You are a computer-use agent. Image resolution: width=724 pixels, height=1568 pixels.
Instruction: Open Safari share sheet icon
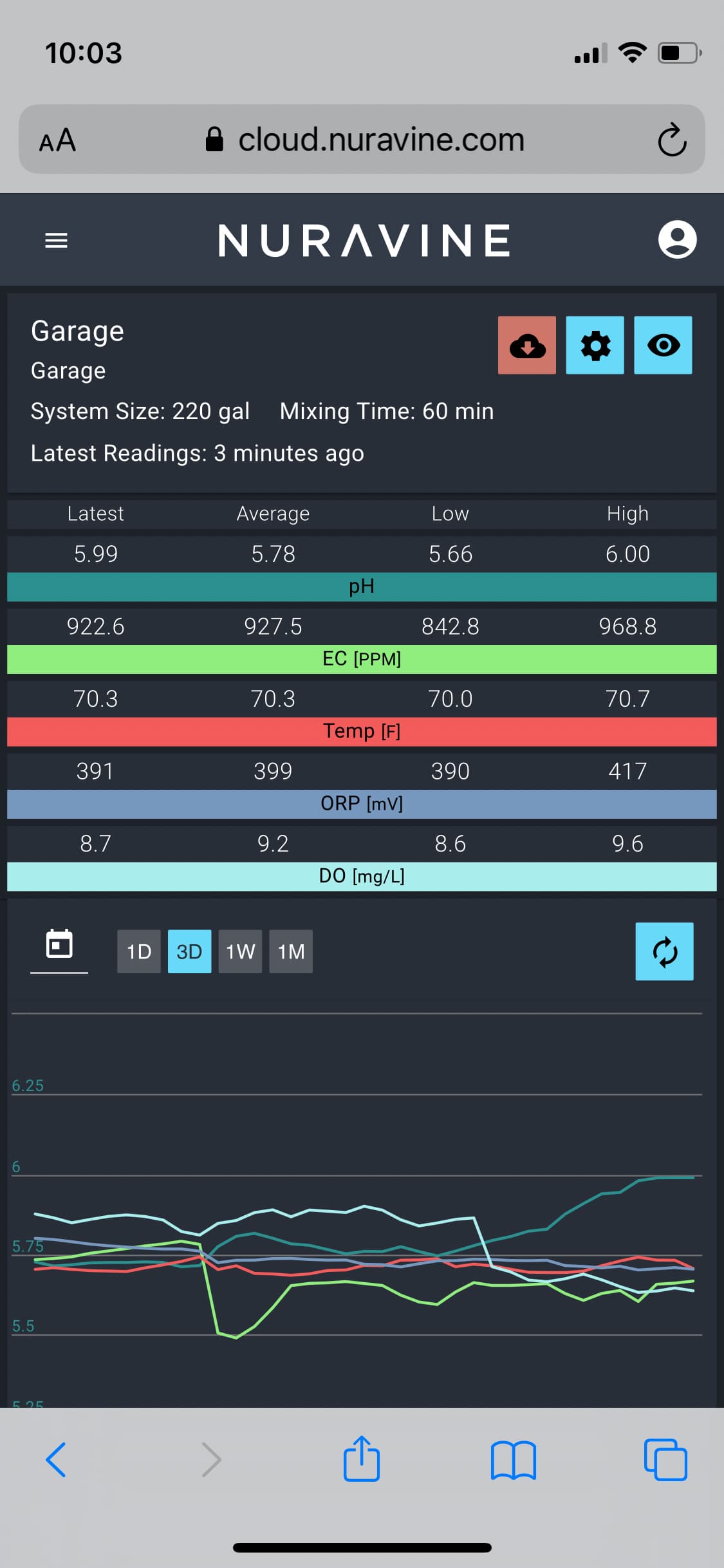(362, 1459)
